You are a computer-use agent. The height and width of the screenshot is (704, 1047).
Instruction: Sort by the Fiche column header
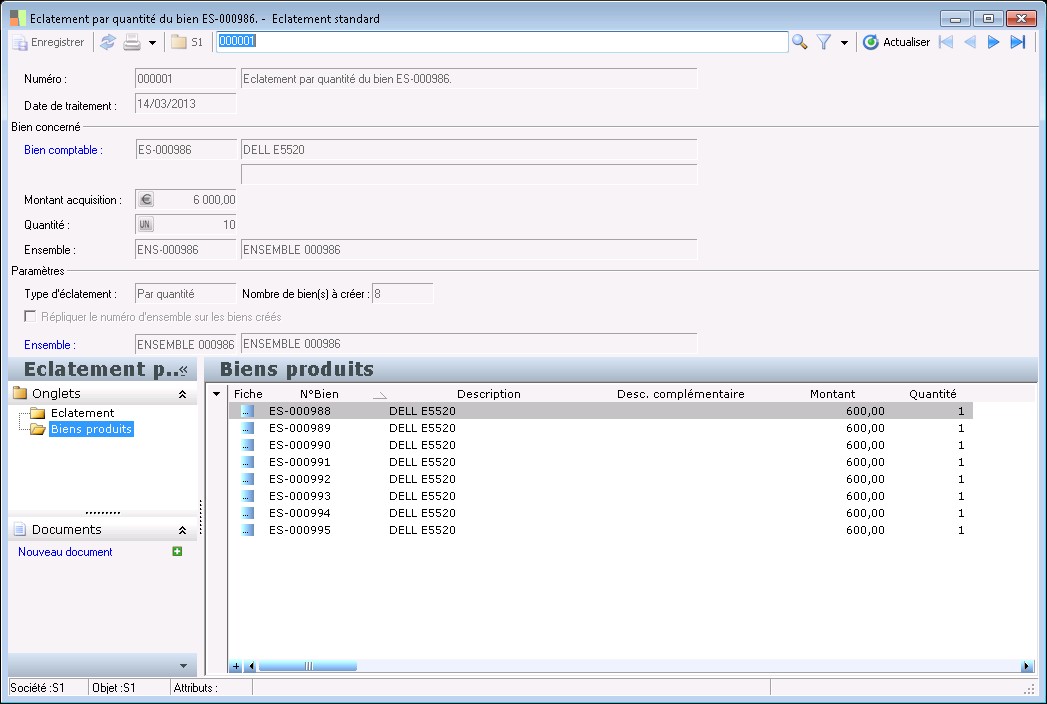coord(248,394)
